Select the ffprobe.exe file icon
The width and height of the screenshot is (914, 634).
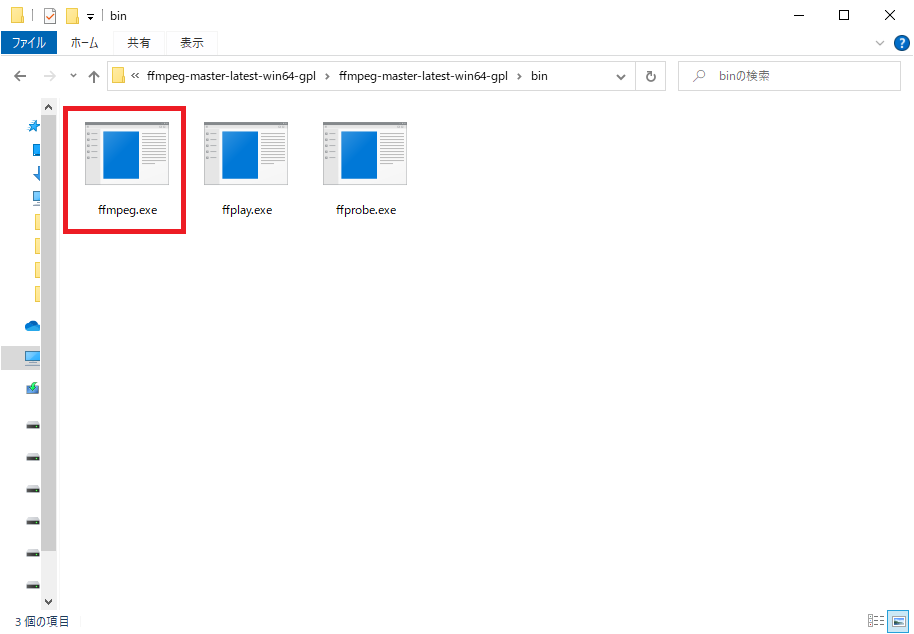click(x=365, y=153)
